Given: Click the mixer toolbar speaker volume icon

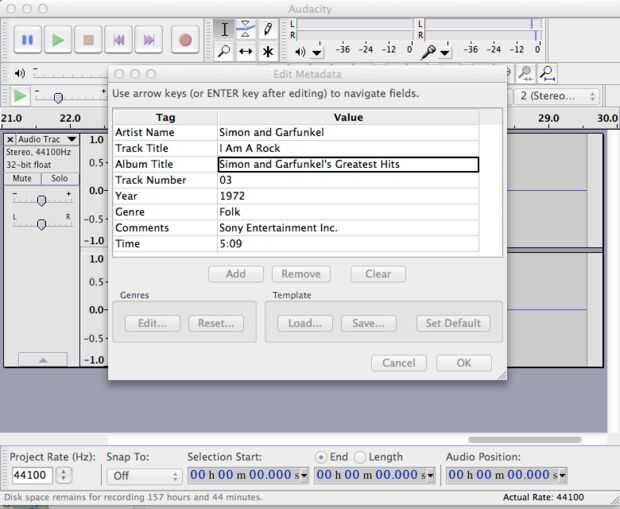Looking at the screenshot, I should pos(19,73).
